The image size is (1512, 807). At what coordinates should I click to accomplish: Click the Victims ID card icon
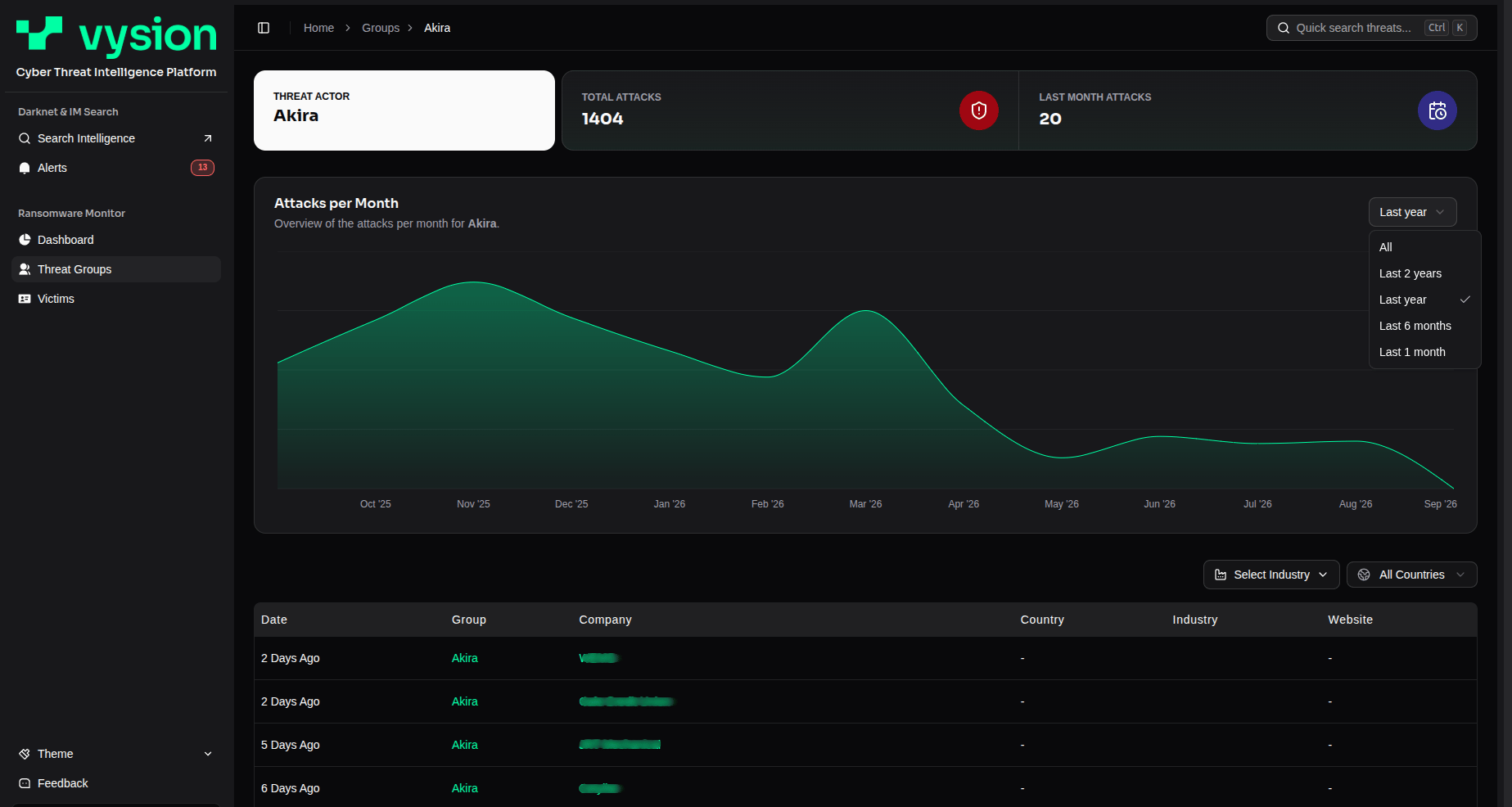click(25, 299)
